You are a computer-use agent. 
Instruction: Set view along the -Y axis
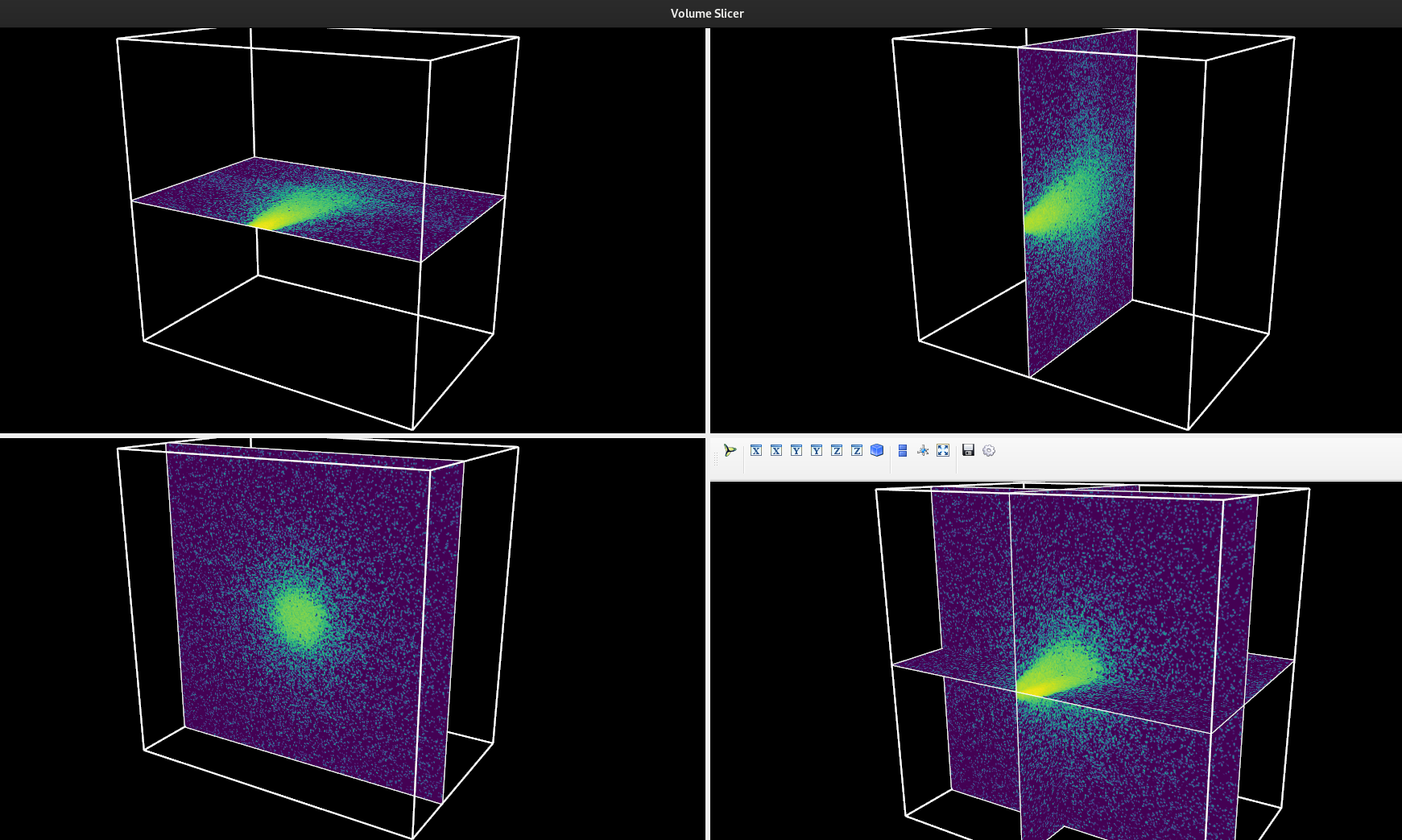click(x=796, y=450)
